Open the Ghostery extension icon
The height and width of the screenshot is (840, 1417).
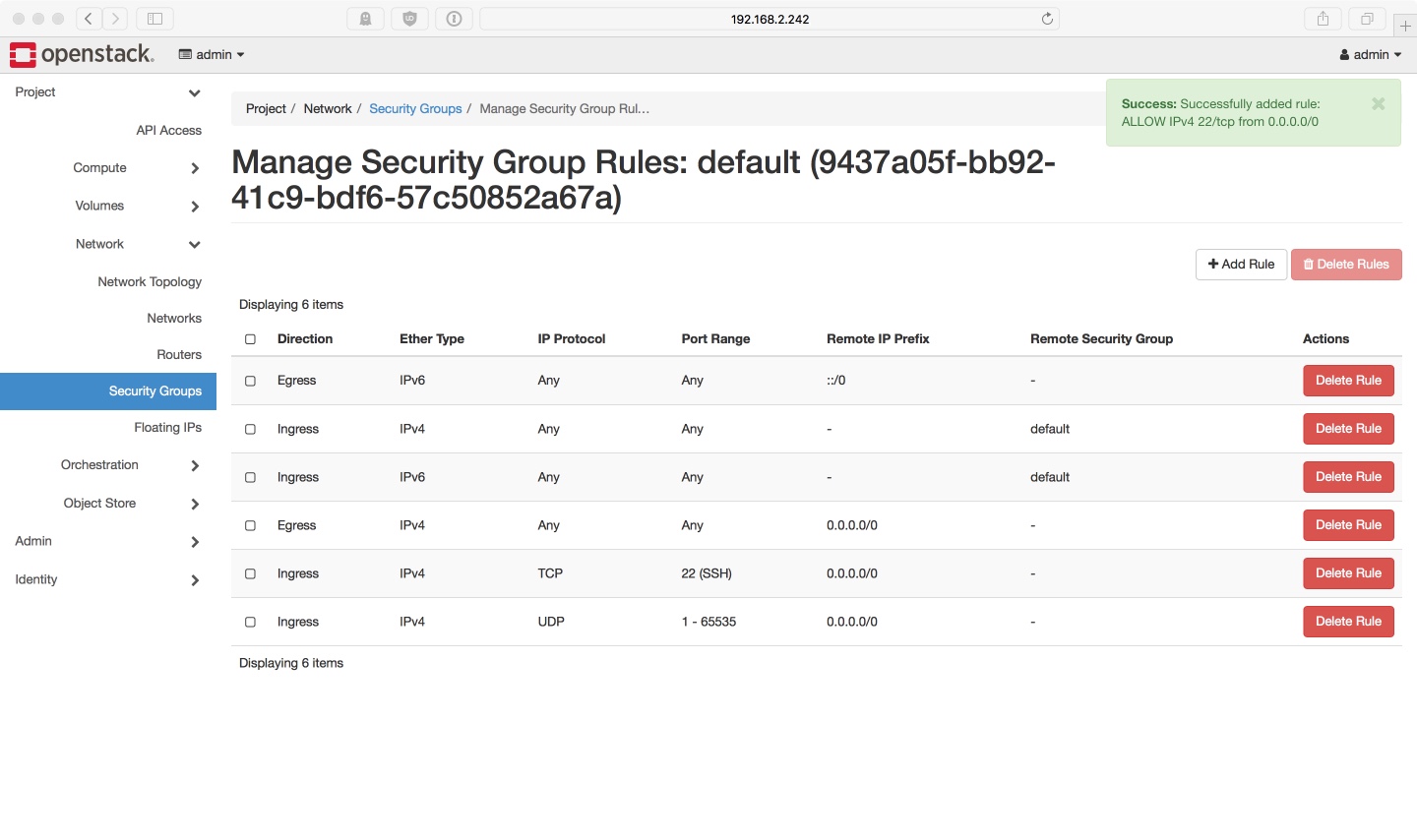pos(365,19)
